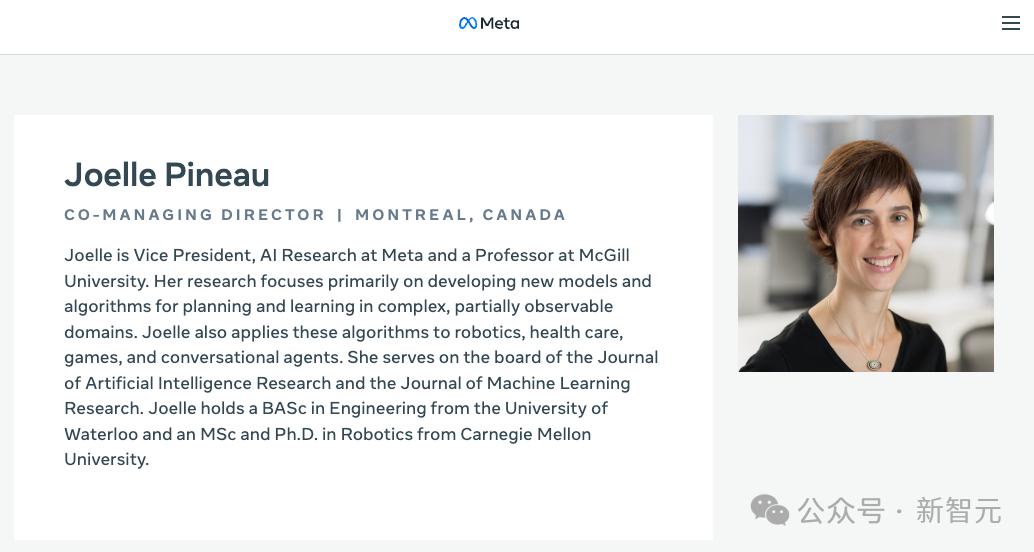The image size is (1034, 552).
Task: Click Joelle Pineau's portrait photo
Action: point(866,243)
